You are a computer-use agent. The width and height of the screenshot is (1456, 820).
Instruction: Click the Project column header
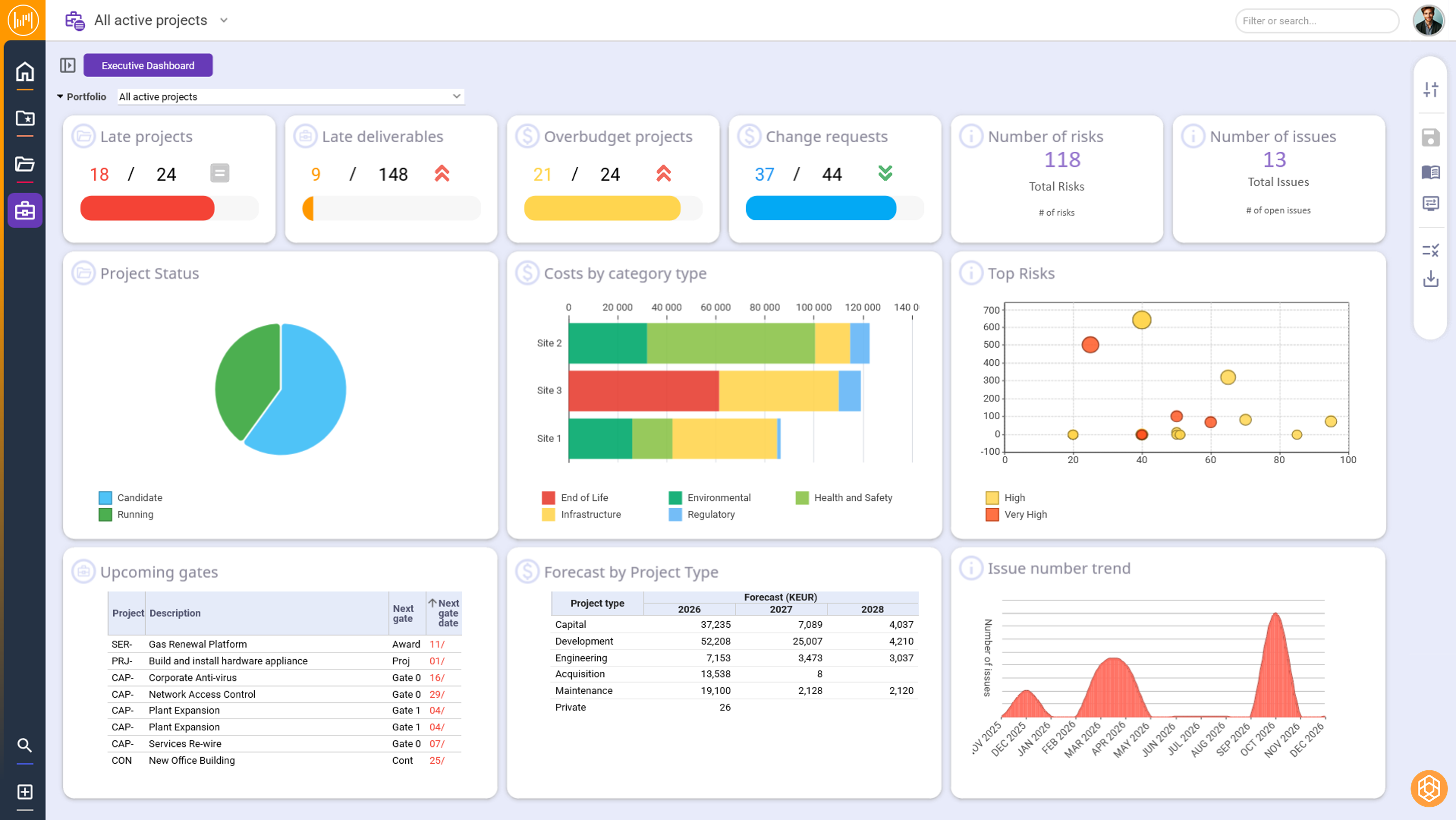[x=128, y=613]
